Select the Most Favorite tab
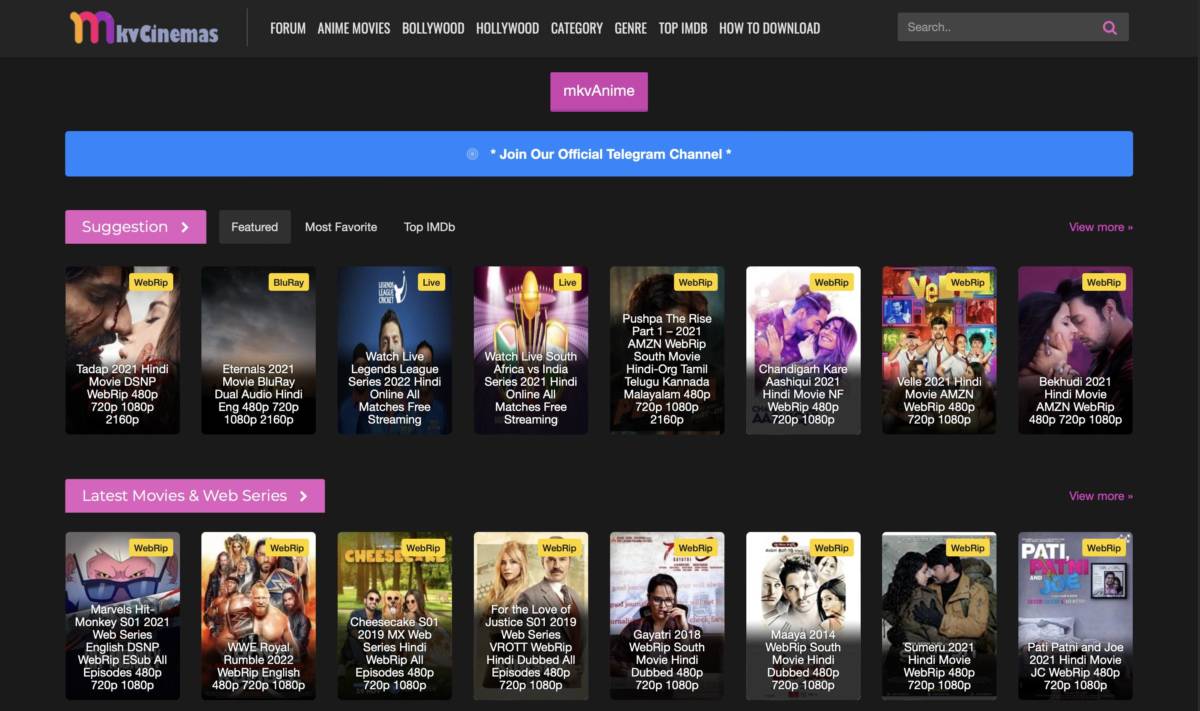The width and height of the screenshot is (1200, 711). point(341,227)
